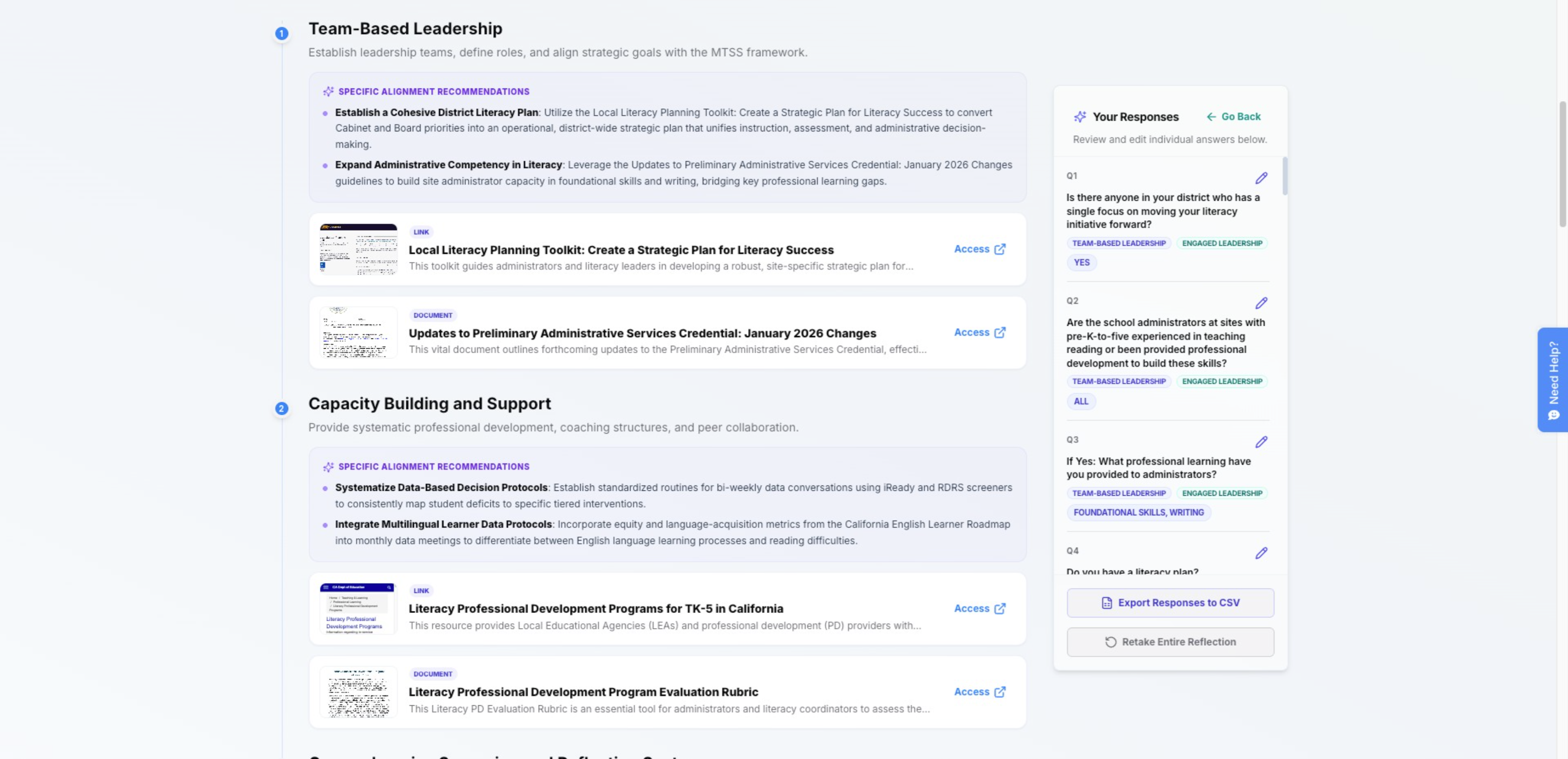Click the Q2 question text about school administrators
This screenshot has height=759, width=1568.
click(x=1166, y=343)
